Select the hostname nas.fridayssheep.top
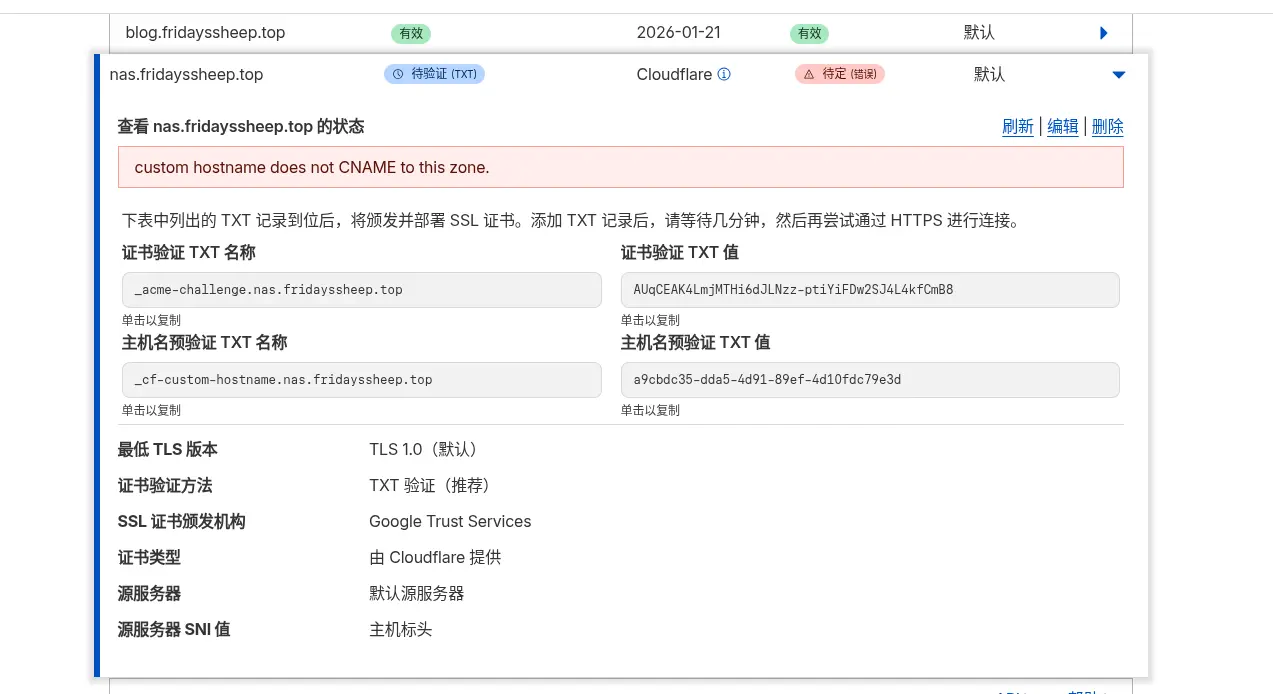Image resolution: width=1273 pixels, height=694 pixels. pyautogui.click(x=188, y=73)
